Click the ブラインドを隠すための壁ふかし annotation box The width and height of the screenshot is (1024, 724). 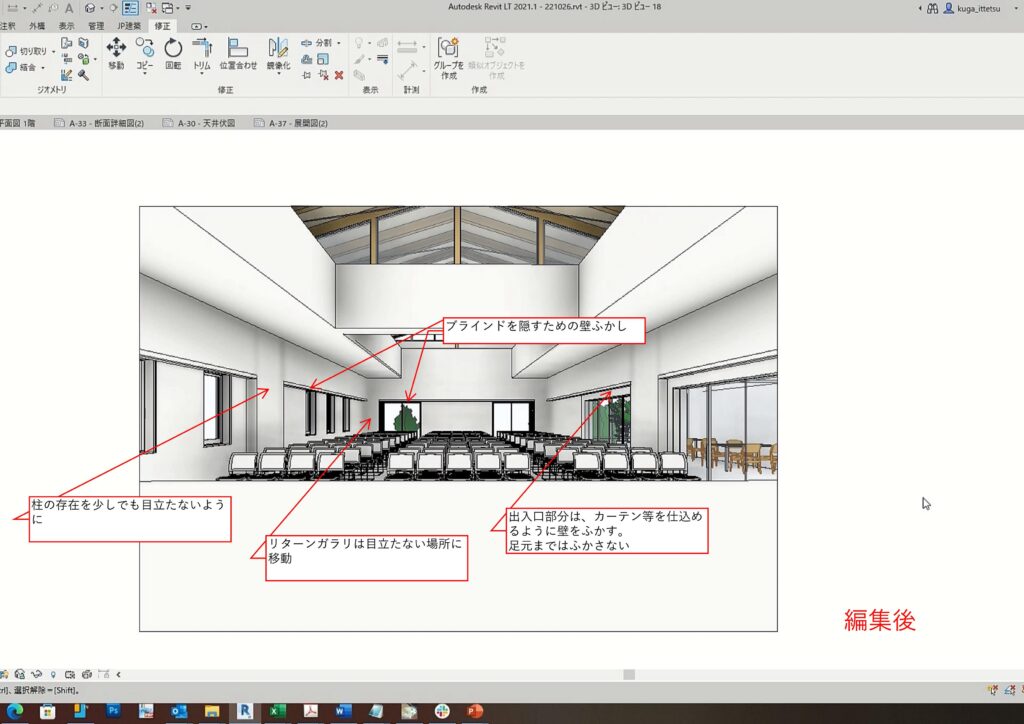[x=545, y=331]
